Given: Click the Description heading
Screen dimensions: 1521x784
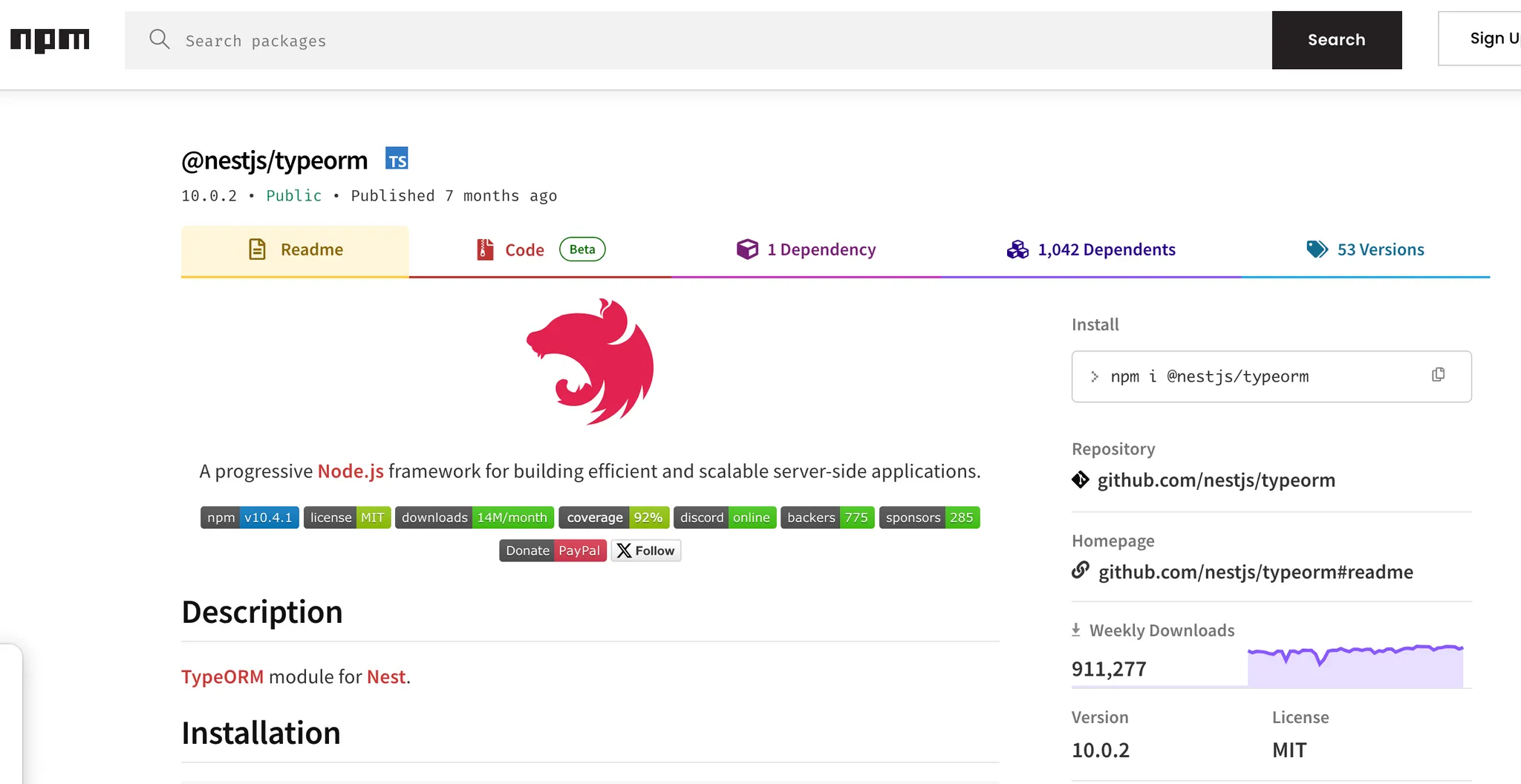Looking at the screenshot, I should 262,612.
